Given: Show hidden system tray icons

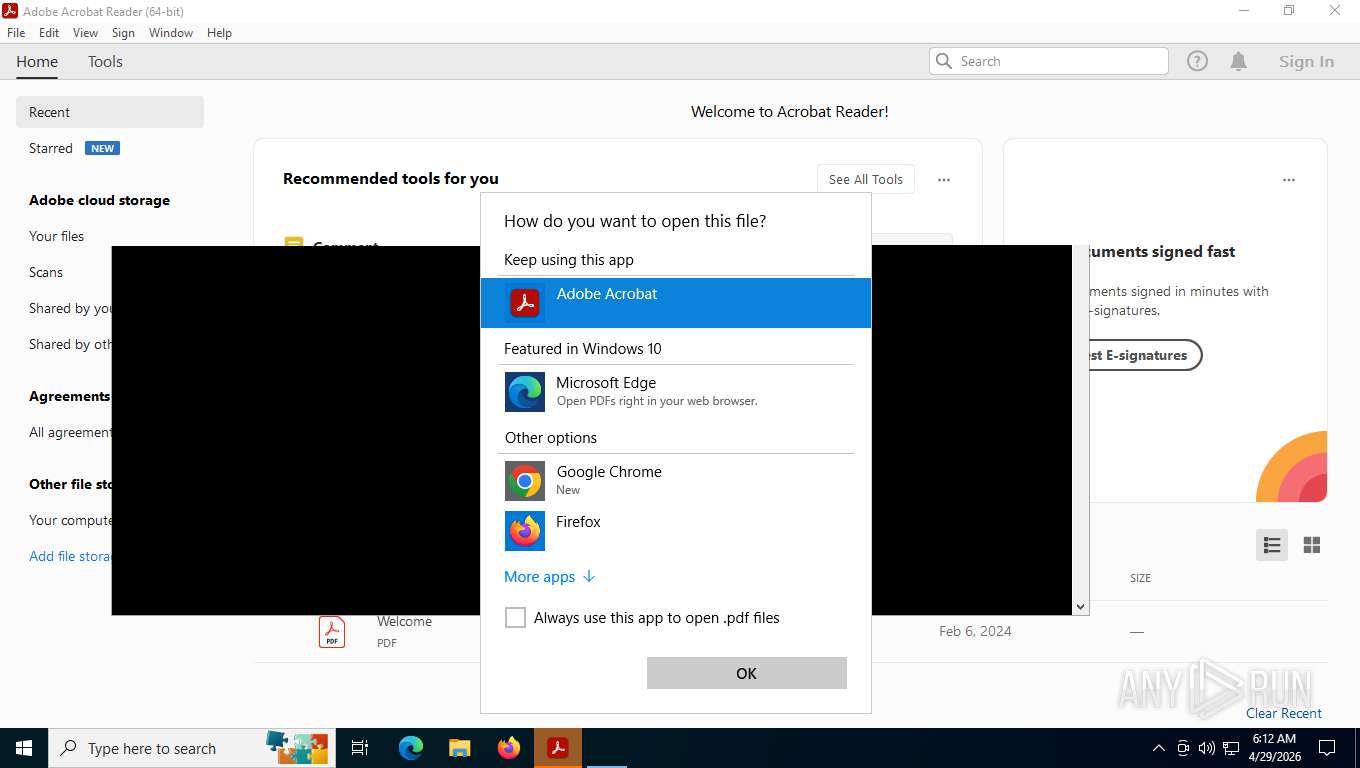Looking at the screenshot, I should pos(1159,748).
